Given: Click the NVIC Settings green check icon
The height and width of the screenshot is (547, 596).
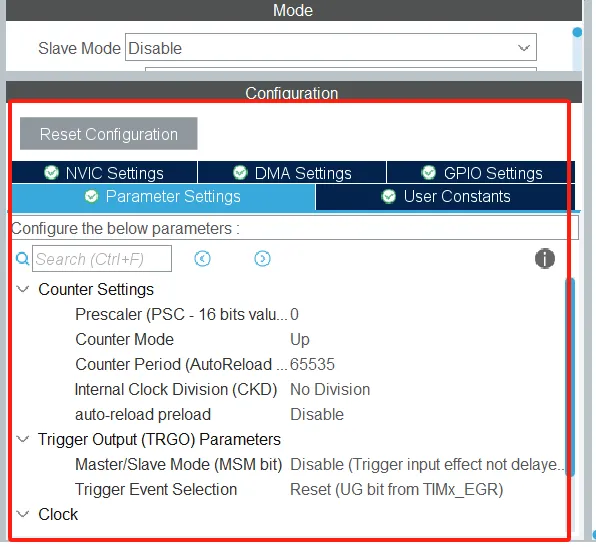Looking at the screenshot, I should pos(51,173).
